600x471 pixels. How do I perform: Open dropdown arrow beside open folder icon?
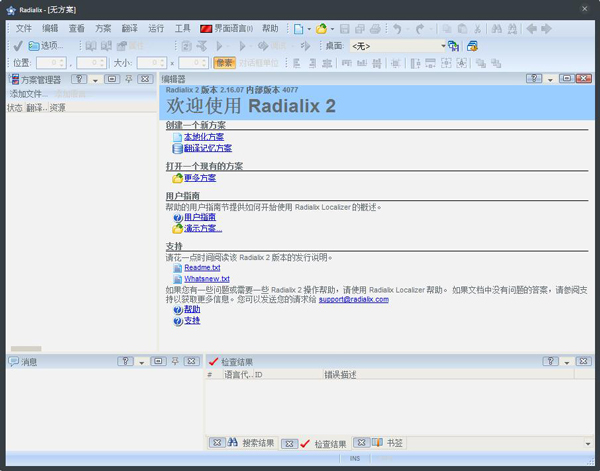[x=332, y=29]
